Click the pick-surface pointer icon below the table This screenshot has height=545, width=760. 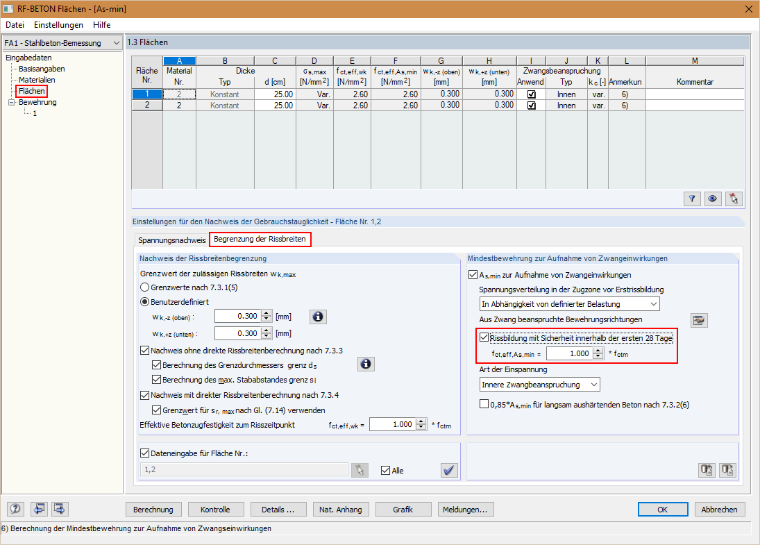click(733, 198)
